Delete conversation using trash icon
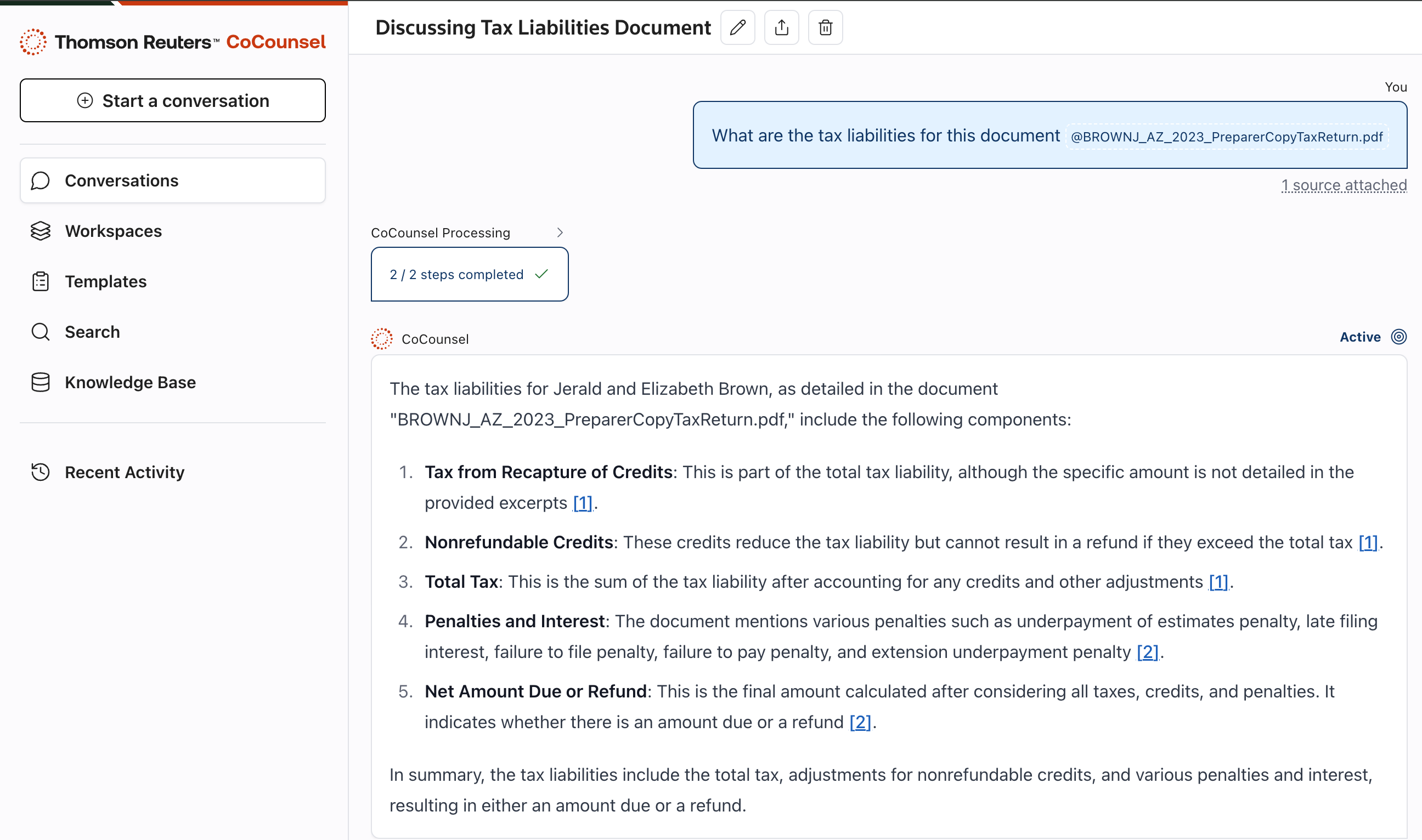Image resolution: width=1422 pixels, height=840 pixels. tap(825, 28)
